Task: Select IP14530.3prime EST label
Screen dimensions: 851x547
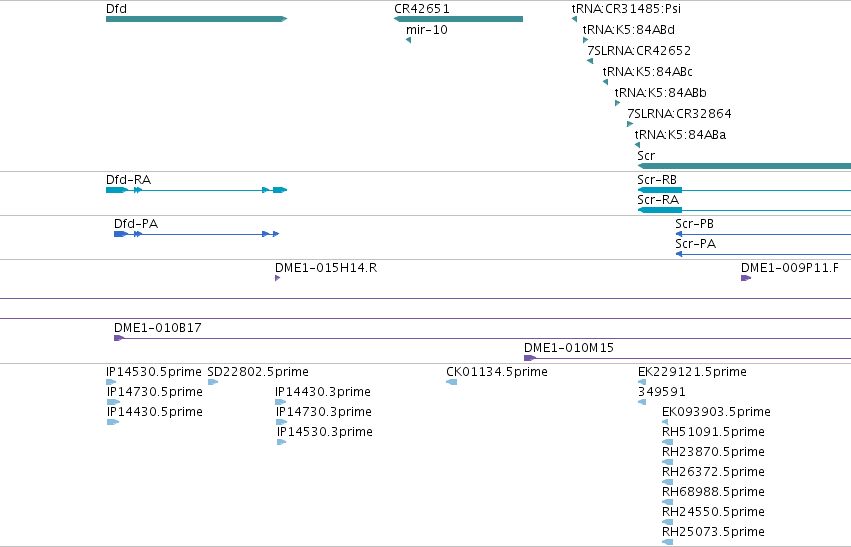Action: pos(325,432)
